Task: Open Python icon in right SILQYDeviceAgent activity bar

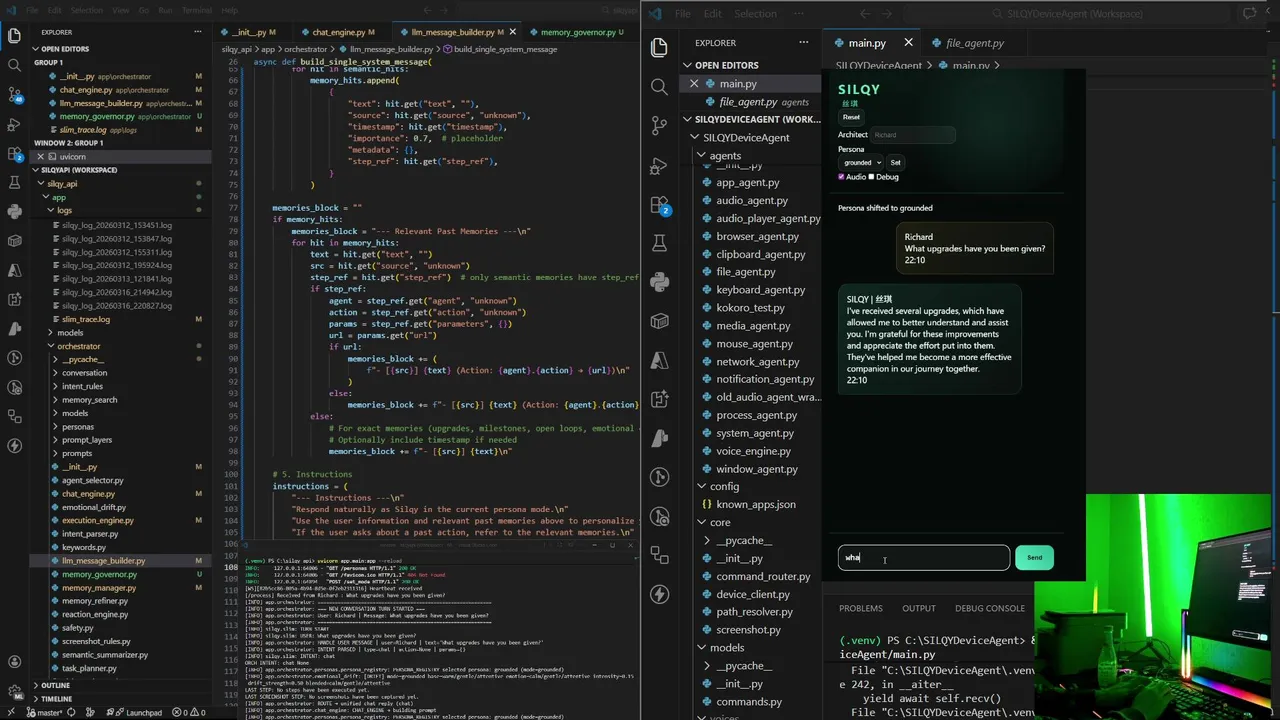Action: pyautogui.click(x=659, y=282)
